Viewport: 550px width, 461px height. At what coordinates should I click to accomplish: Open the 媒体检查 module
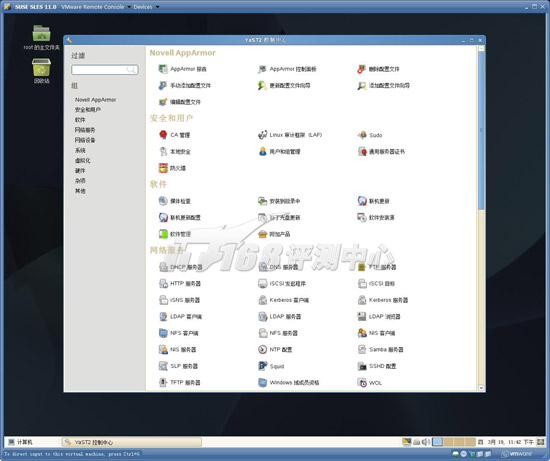click(x=175, y=201)
